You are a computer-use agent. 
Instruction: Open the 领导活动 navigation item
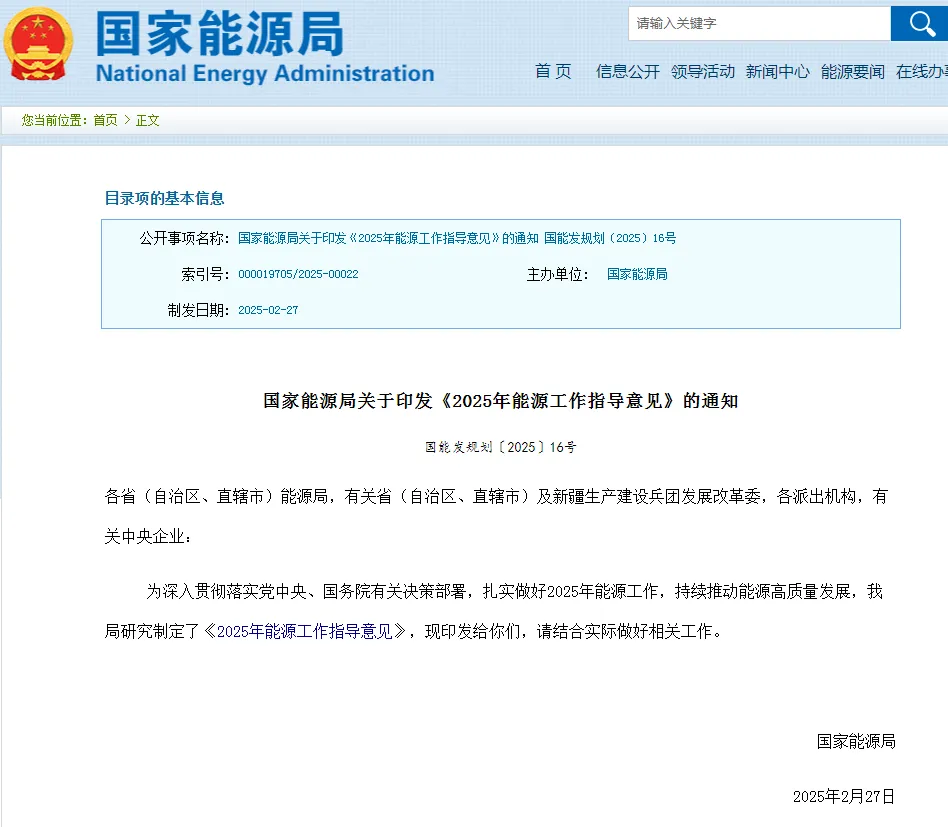pyautogui.click(x=703, y=71)
